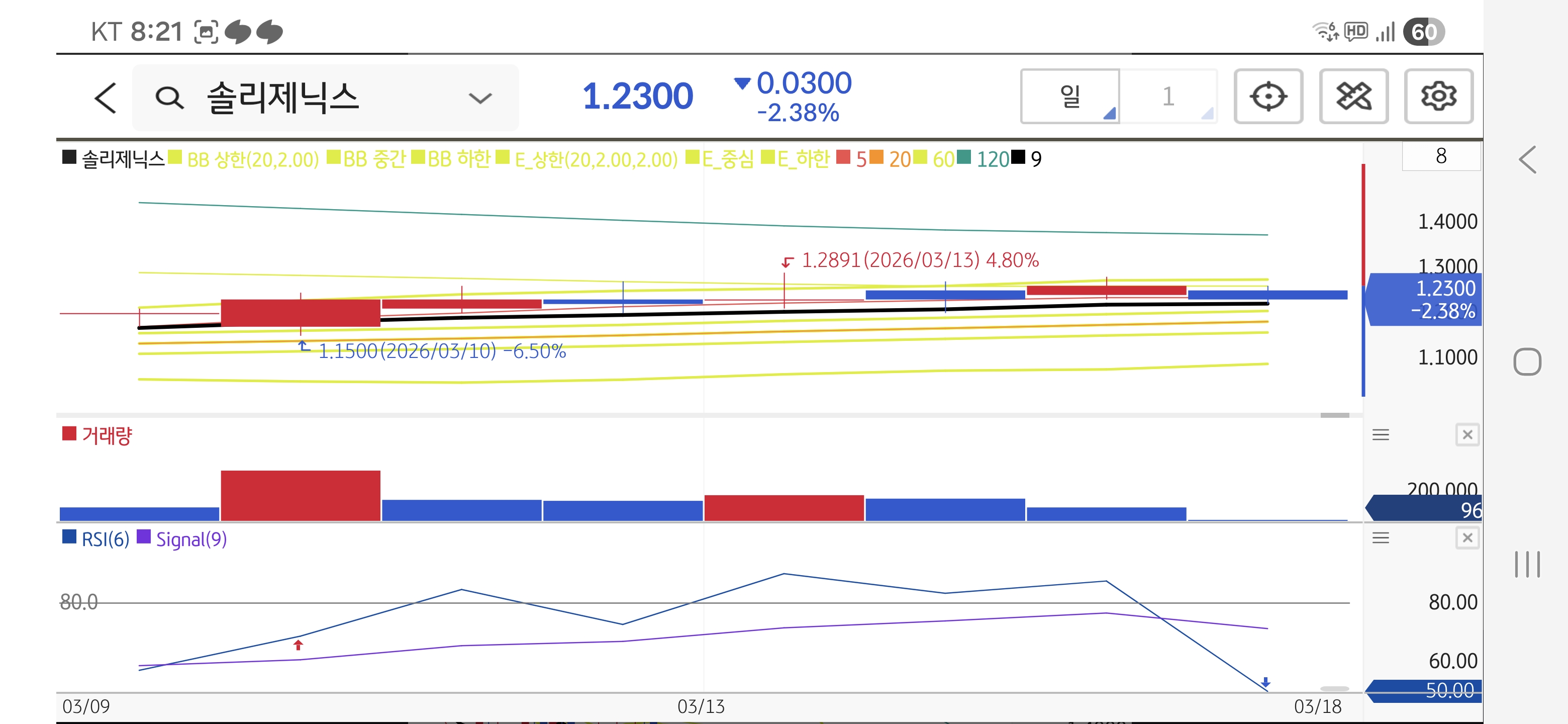Image resolution: width=1568 pixels, height=724 pixels.
Task: Open chart settings gear
Action: tap(1438, 96)
